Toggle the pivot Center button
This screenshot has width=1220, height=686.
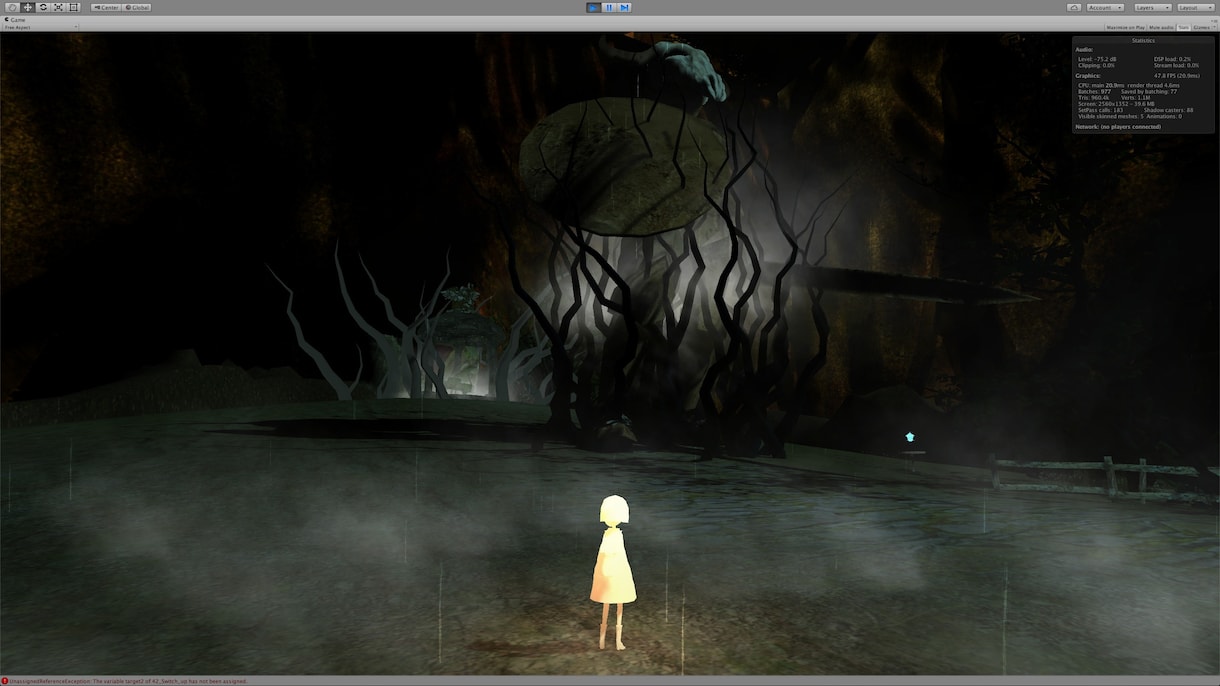point(106,7)
